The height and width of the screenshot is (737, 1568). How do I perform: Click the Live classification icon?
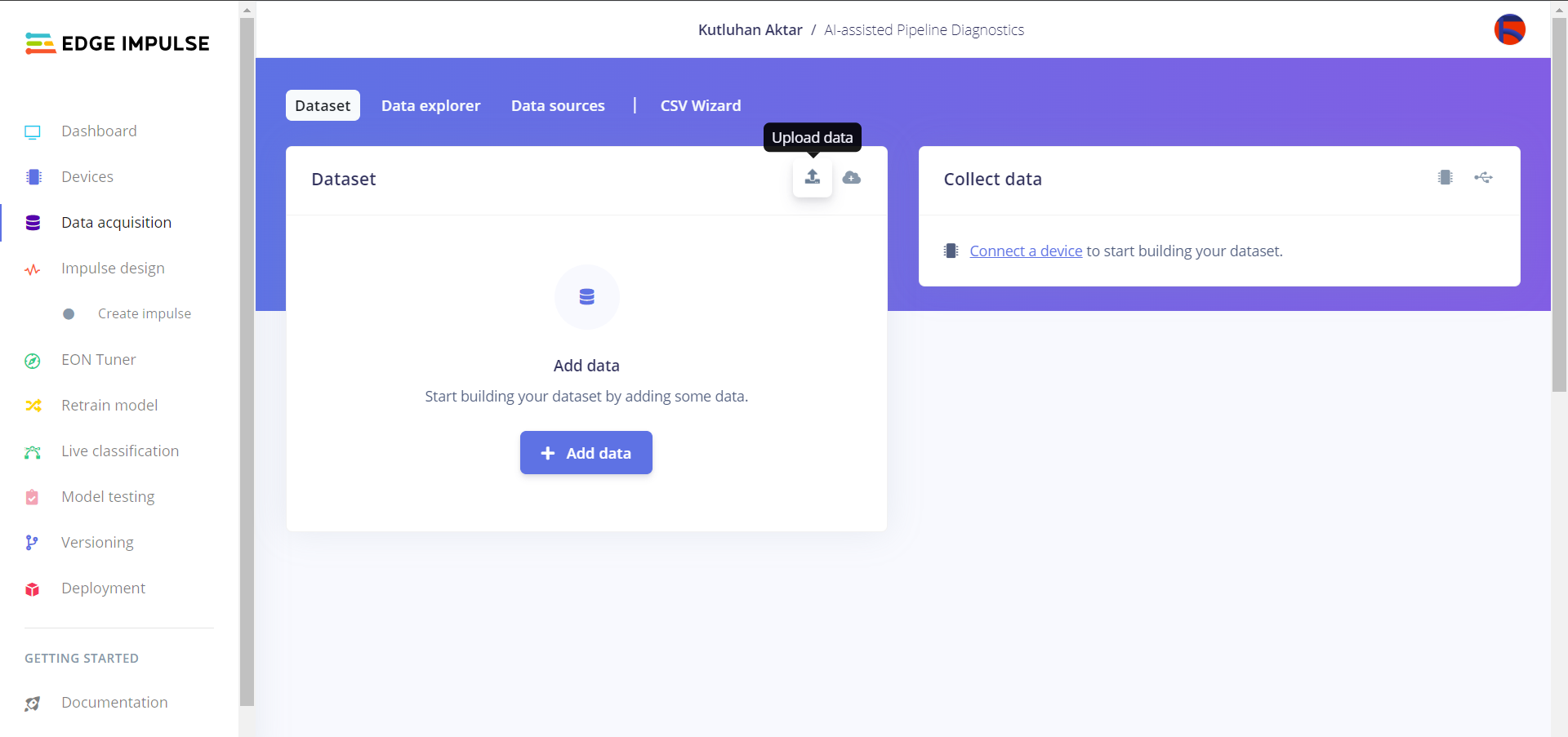[33, 452]
